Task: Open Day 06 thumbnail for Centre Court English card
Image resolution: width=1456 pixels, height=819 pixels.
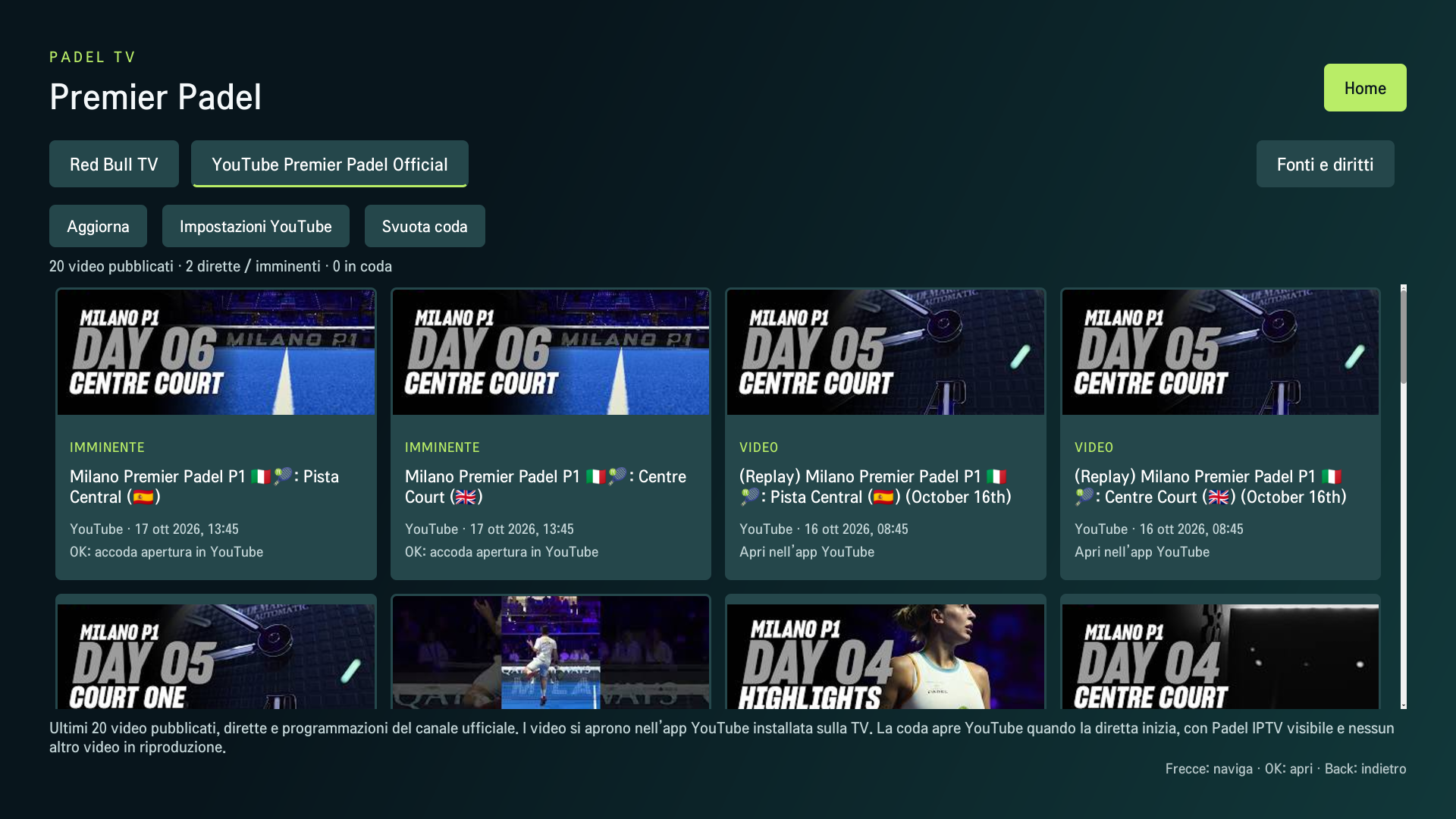Action: coord(551,352)
